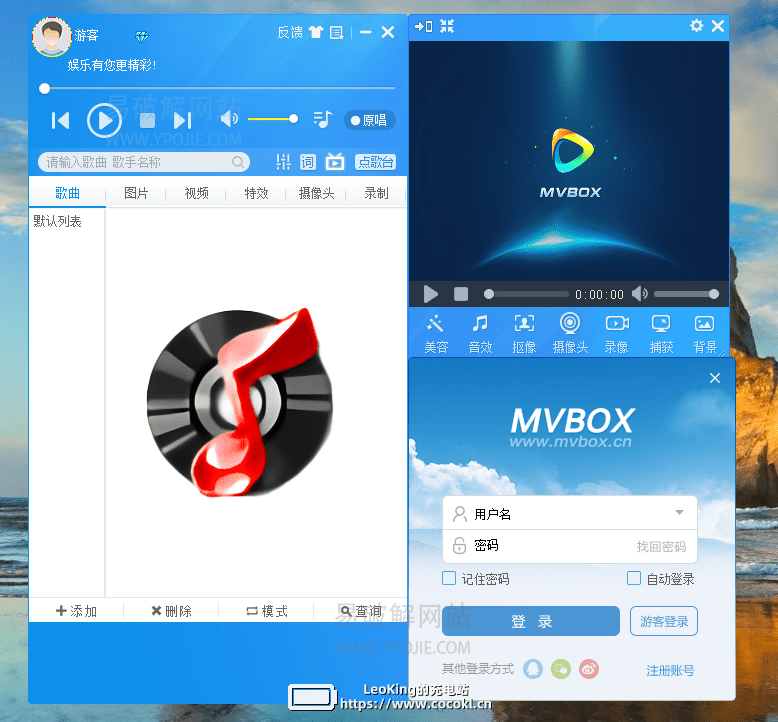Switch to the 图片 tab
778x722 pixels.
(136, 193)
